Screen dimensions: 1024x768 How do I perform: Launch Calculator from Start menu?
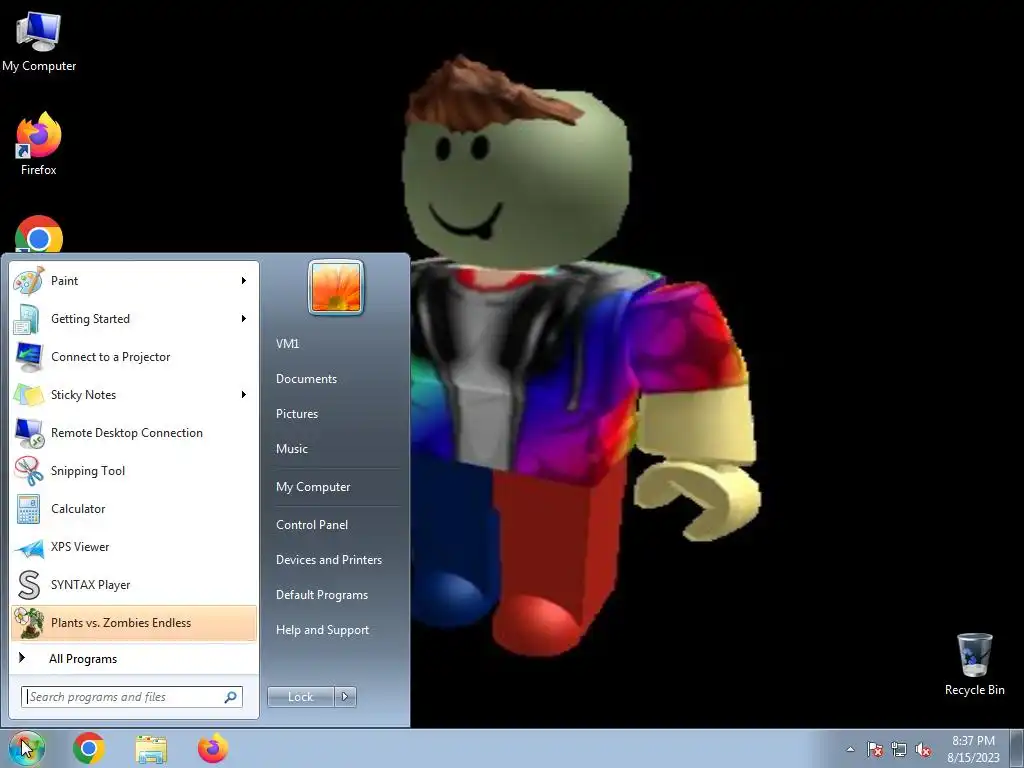[x=133, y=509]
